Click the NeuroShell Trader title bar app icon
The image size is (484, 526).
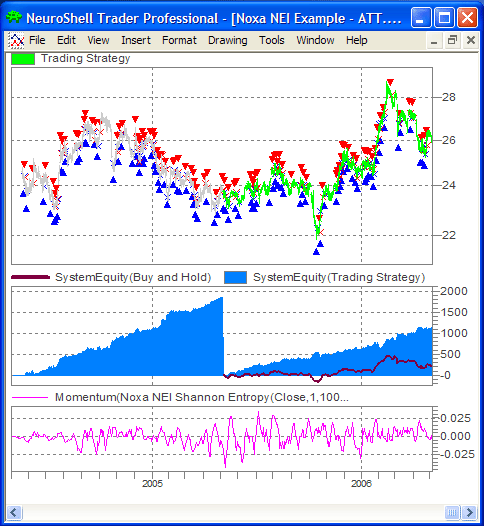pyautogui.click(x=14, y=17)
